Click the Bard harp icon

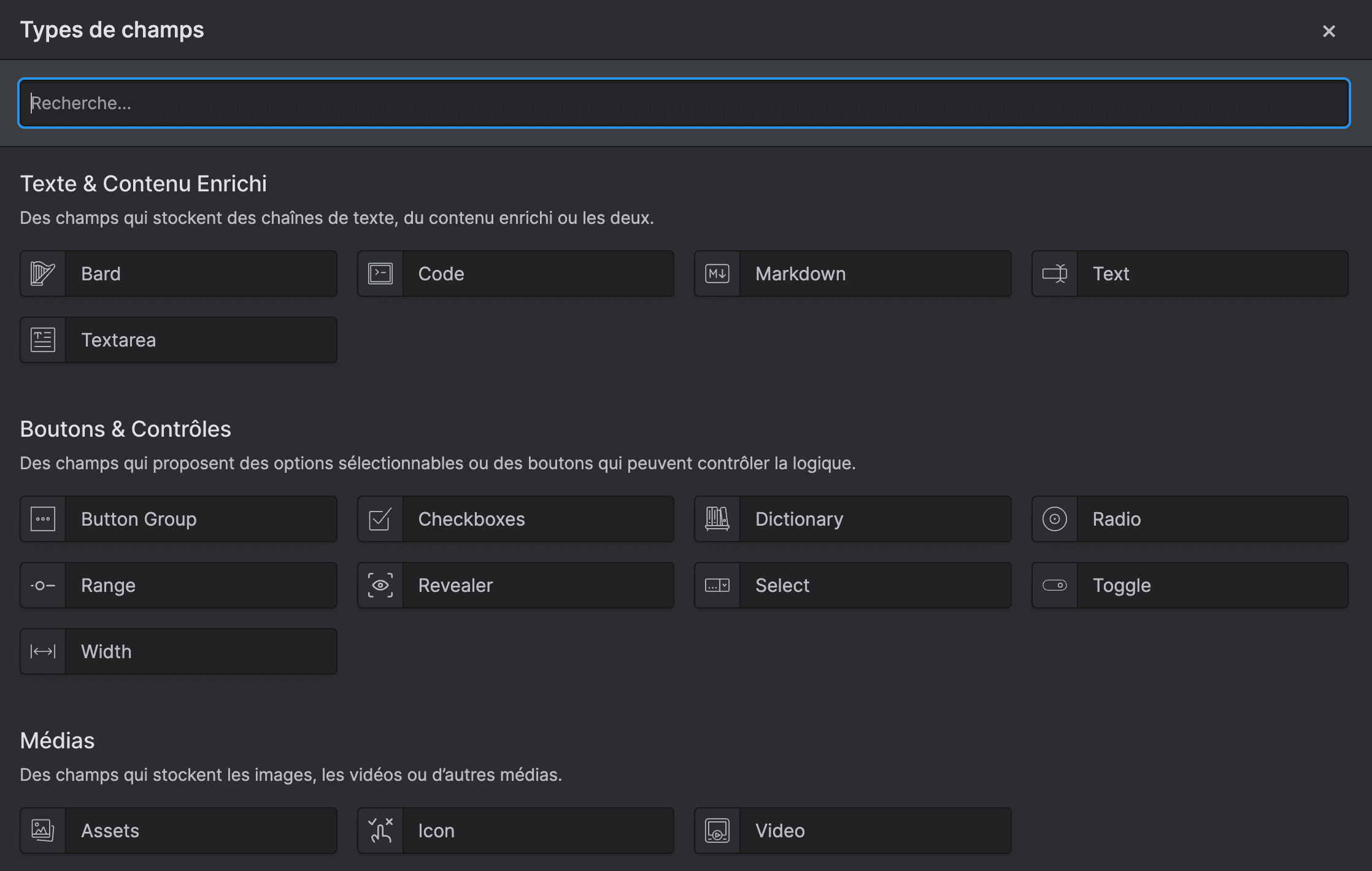click(43, 274)
